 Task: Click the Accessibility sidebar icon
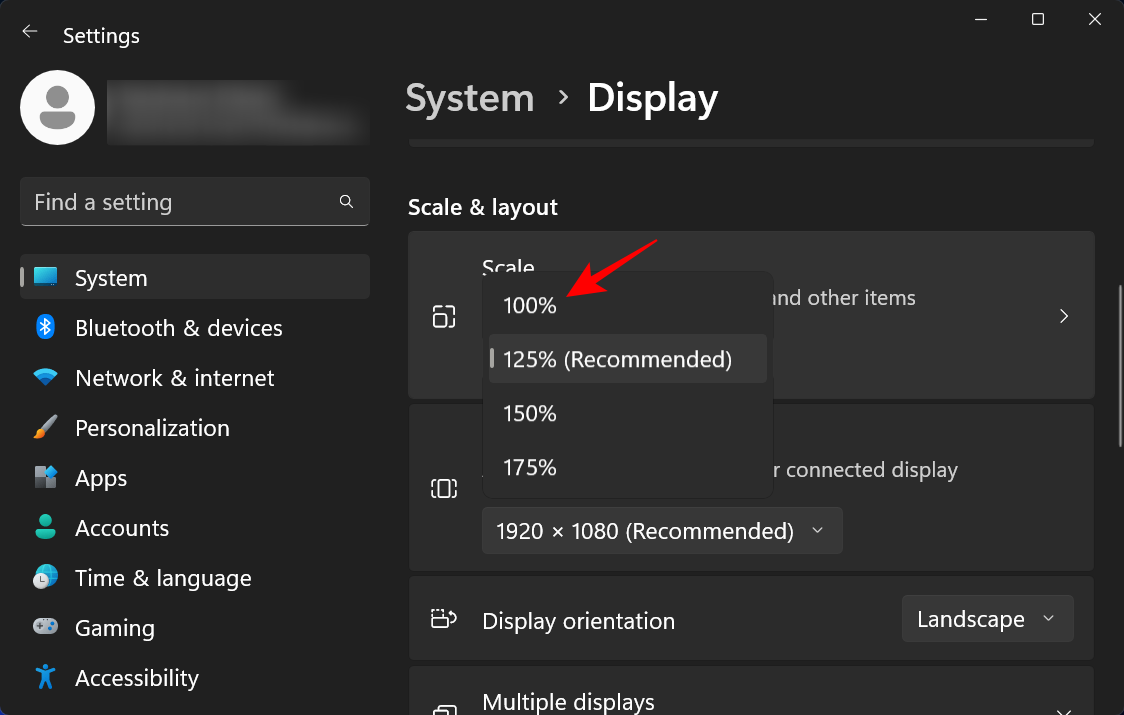click(x=45, y=678)
